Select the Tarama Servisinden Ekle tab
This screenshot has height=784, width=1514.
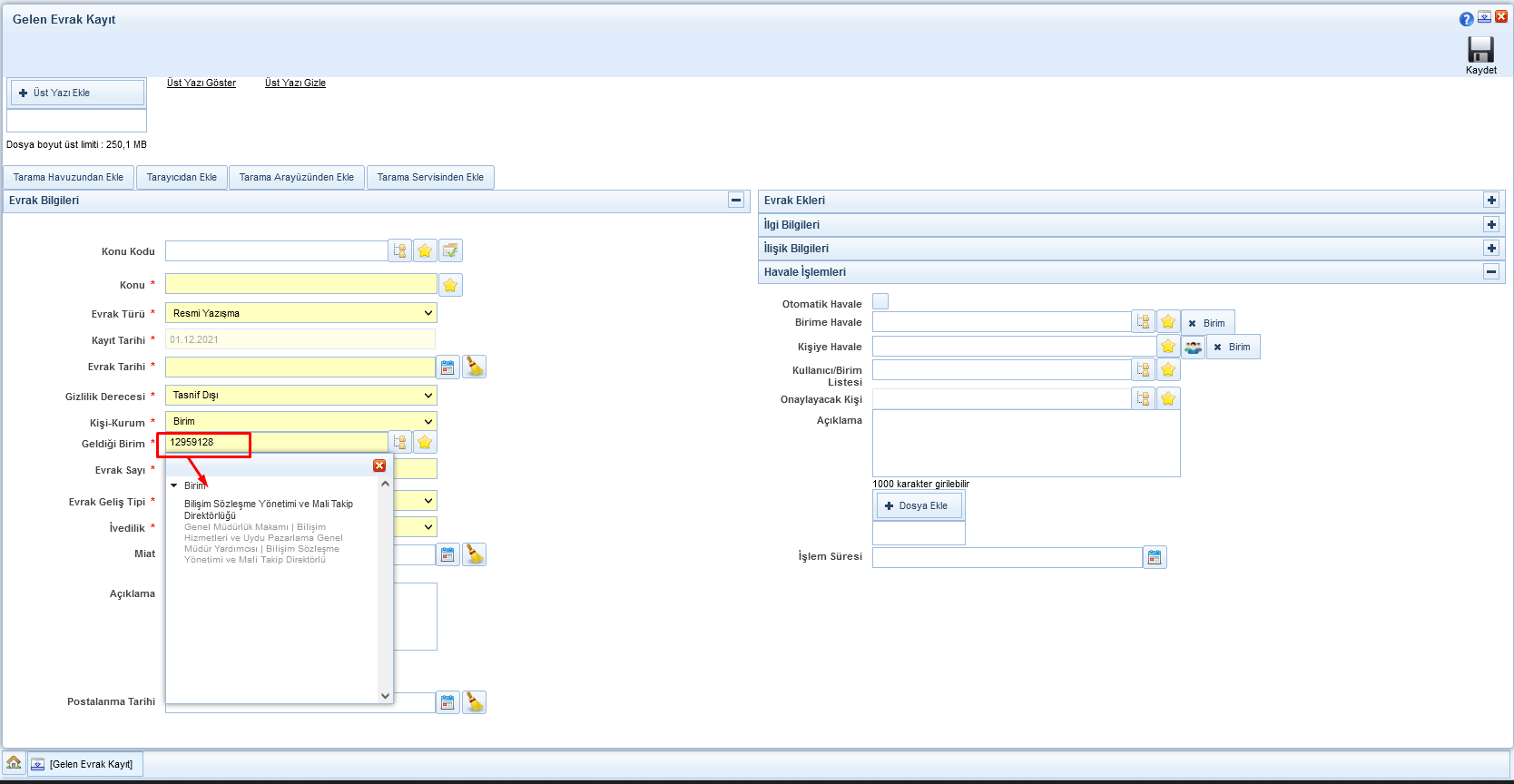[430, 178]
